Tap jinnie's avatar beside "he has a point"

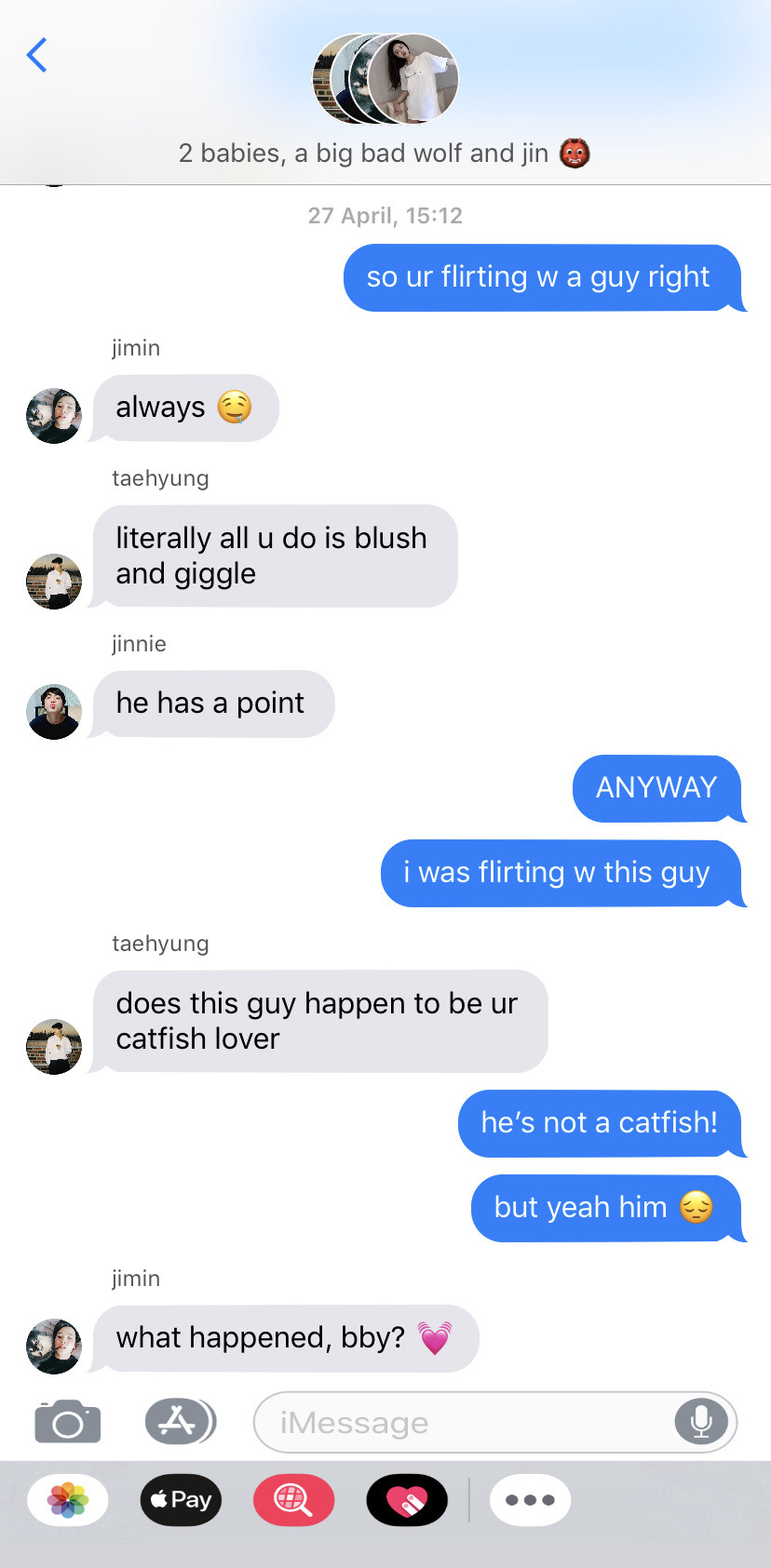click(x=54, y=712)
